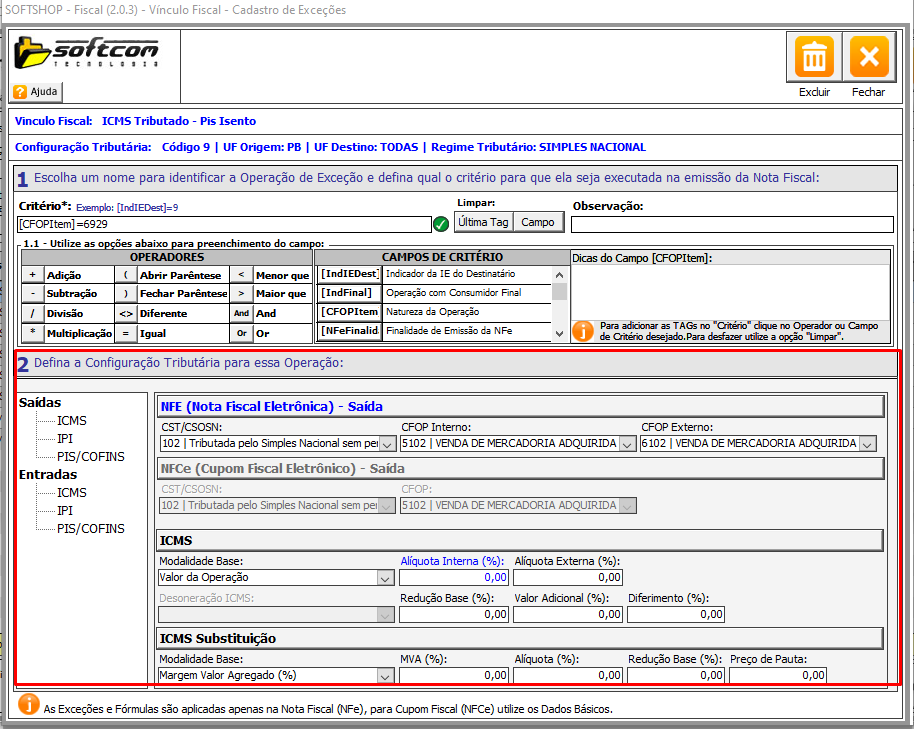
Task: Insert the Diferente <> operator
Action: 125,312
